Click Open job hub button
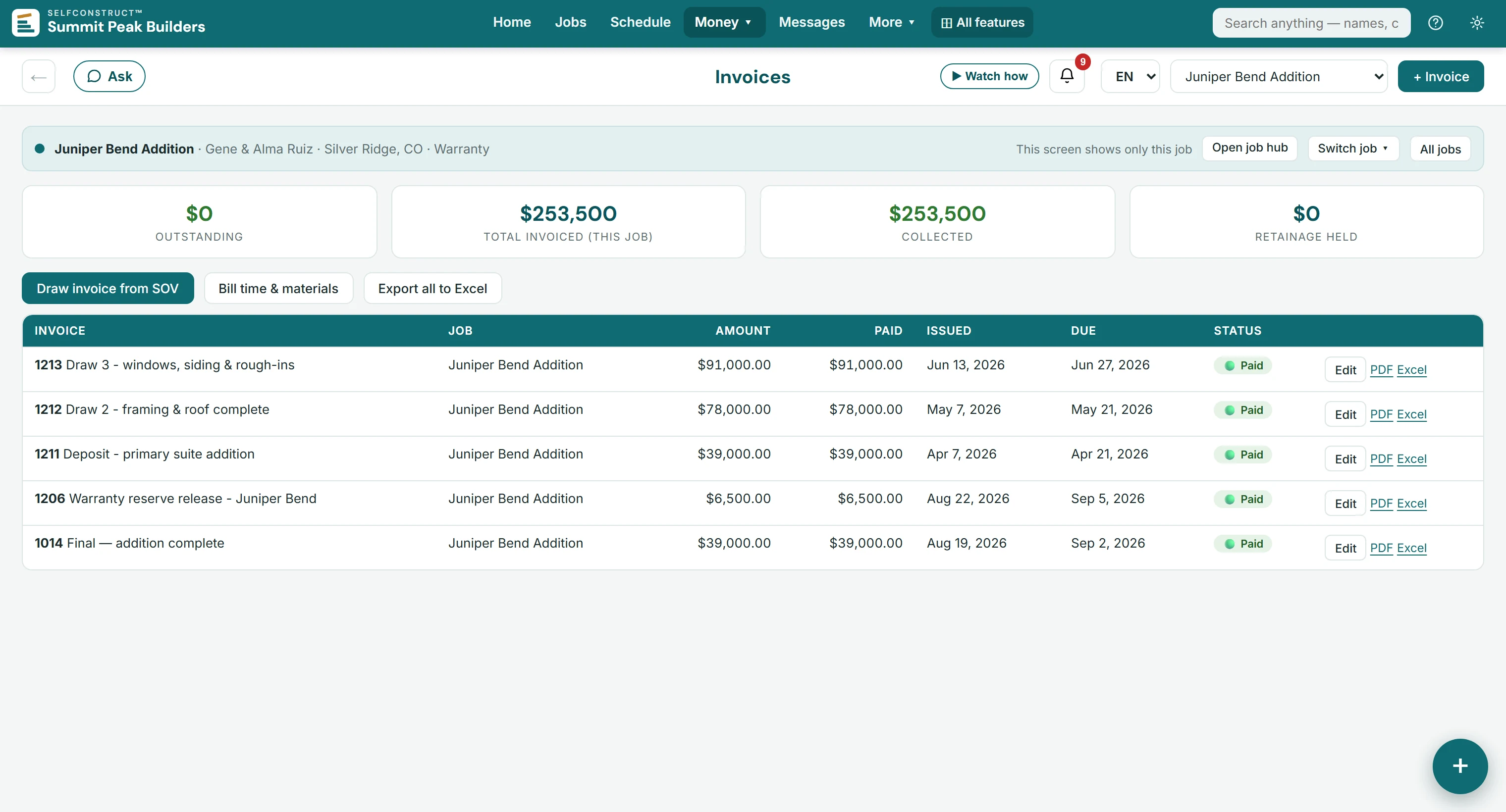1506x812 pixels. [x=1249, y=149]
